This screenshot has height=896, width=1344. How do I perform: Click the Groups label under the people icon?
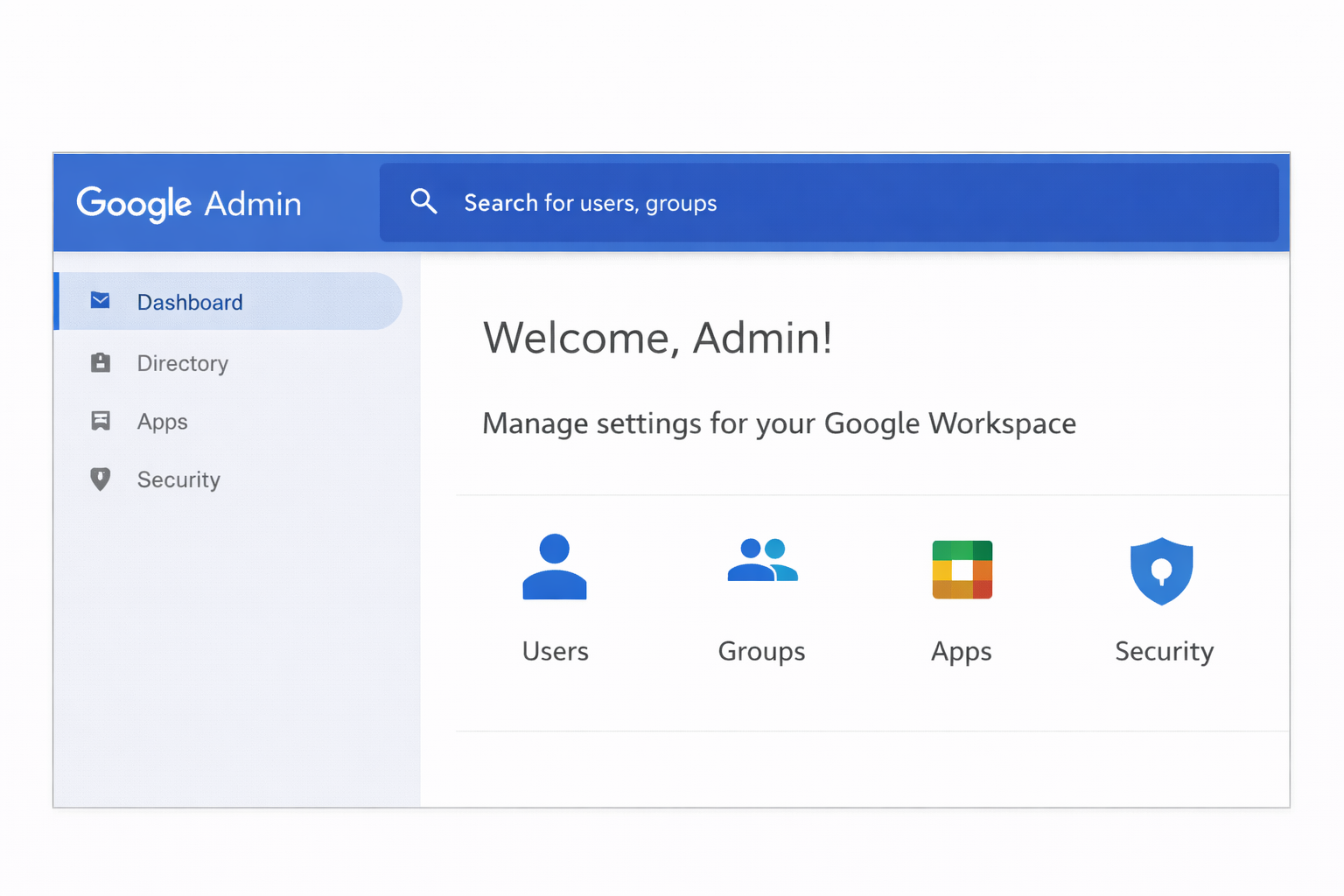[761, 652]
